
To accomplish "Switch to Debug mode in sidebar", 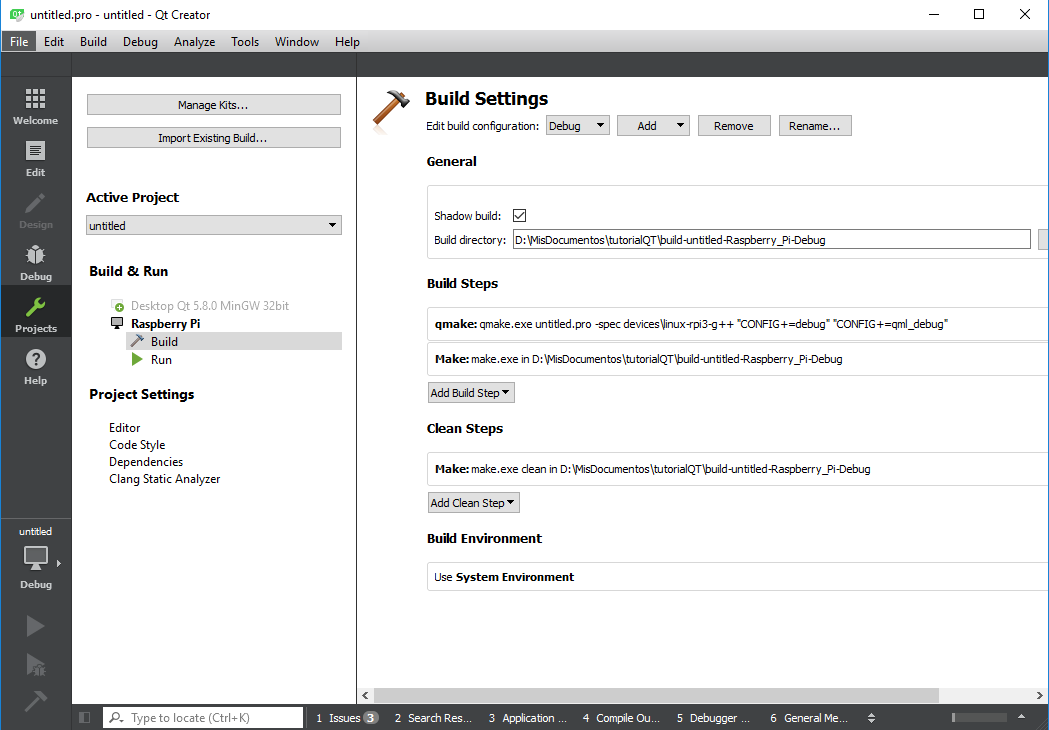I will [35, 263].
